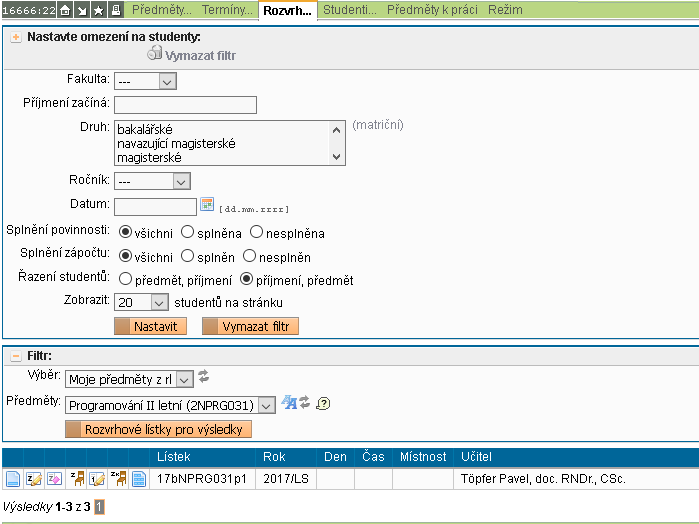
Task: Open the first document icon in results row
Action: tap(13, 480)
